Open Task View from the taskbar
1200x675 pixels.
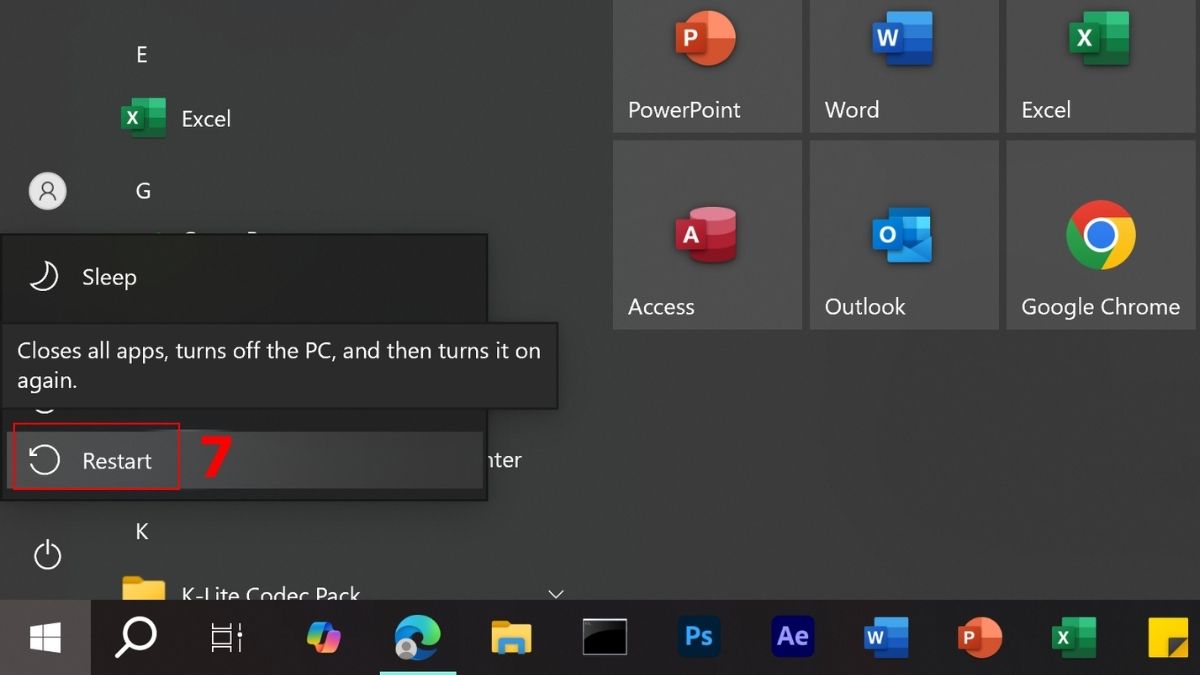tap(227, 636)
